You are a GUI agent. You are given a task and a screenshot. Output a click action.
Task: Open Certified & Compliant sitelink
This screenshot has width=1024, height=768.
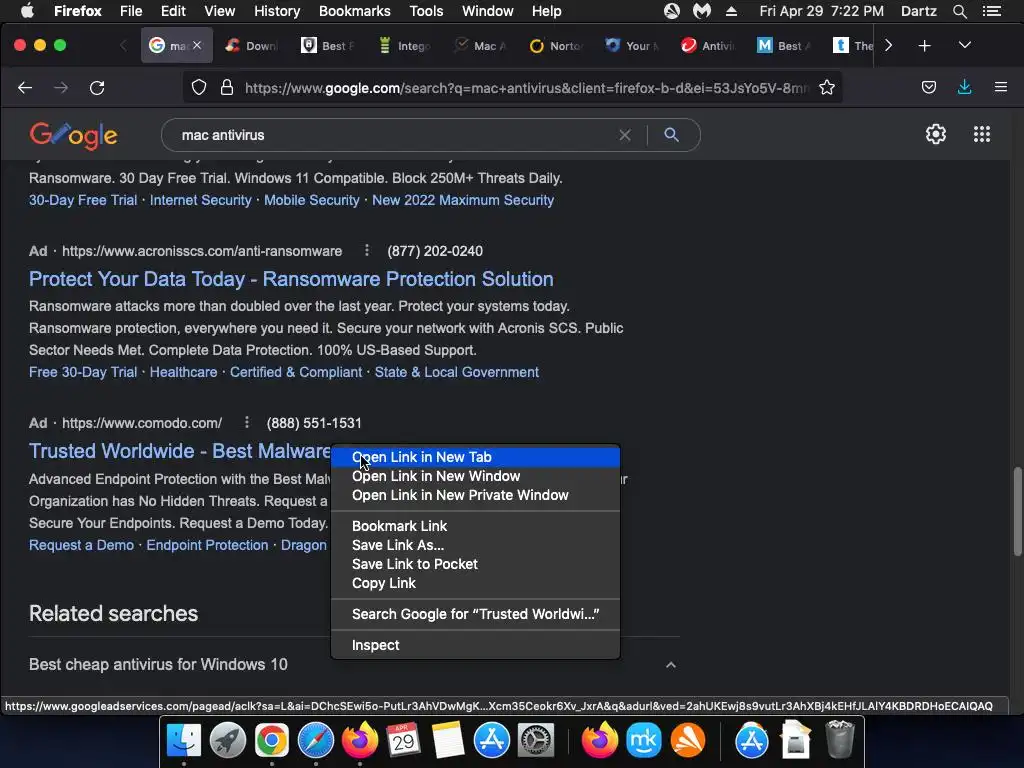click(x=296, y=372)
